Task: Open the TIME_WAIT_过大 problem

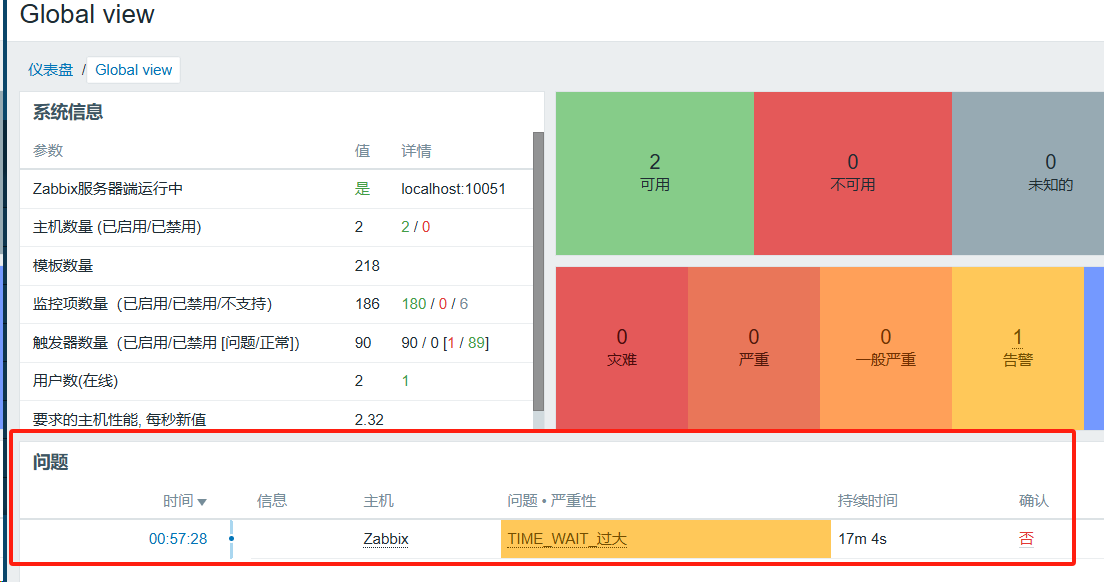Action: [567, 539]
